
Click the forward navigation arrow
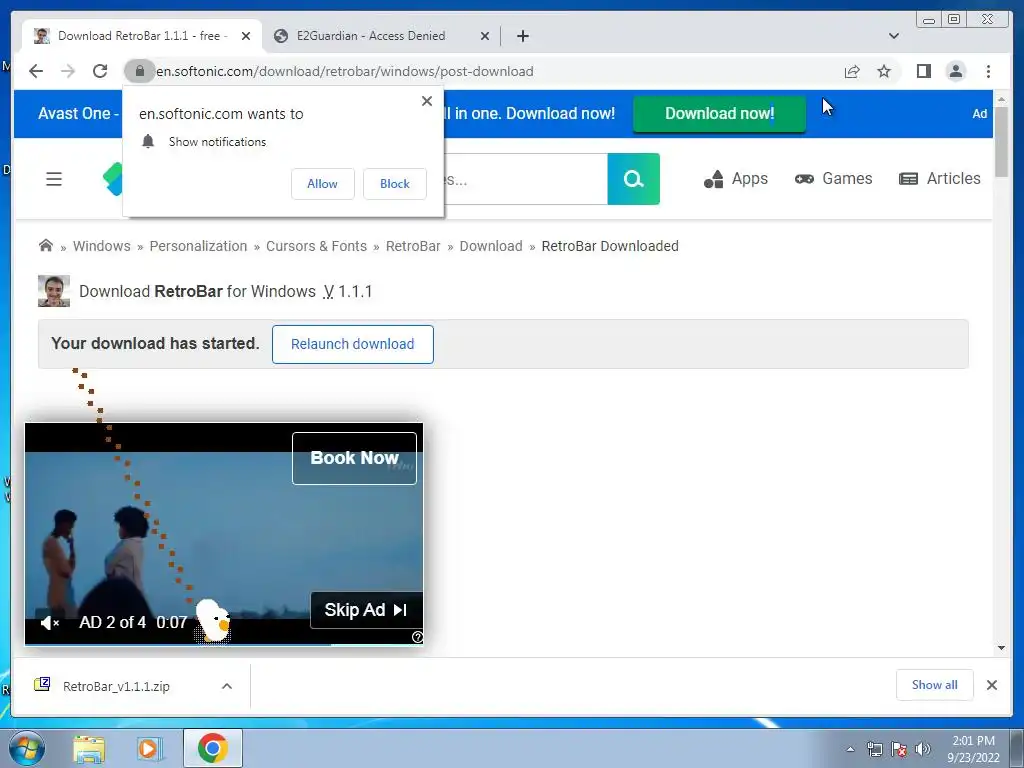point(68,71)
